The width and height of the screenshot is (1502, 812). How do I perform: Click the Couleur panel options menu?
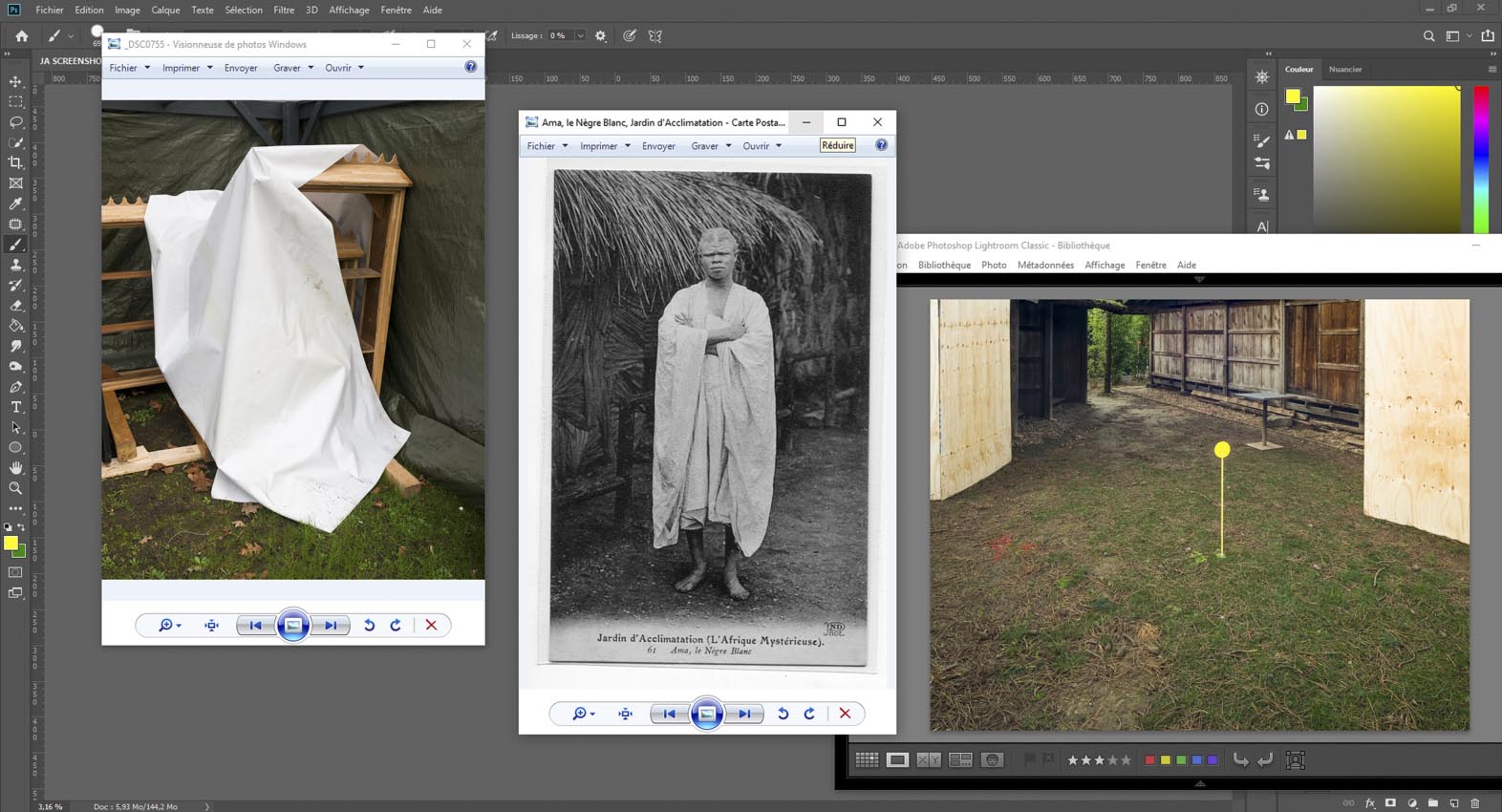[1491, 69]
